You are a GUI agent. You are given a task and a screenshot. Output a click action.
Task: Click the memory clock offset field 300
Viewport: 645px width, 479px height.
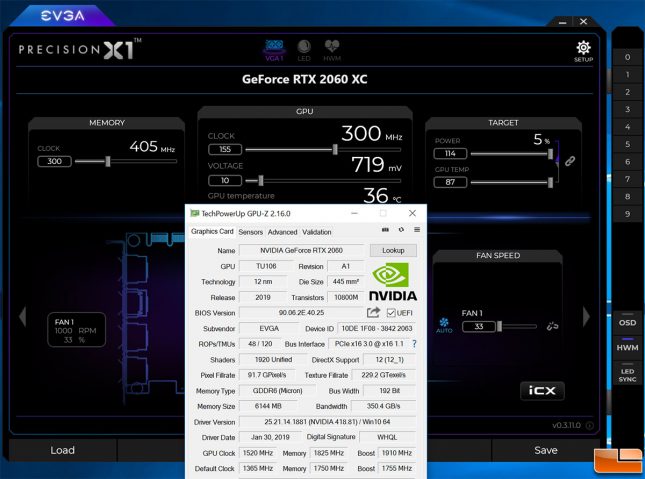(x=54, y=161)
